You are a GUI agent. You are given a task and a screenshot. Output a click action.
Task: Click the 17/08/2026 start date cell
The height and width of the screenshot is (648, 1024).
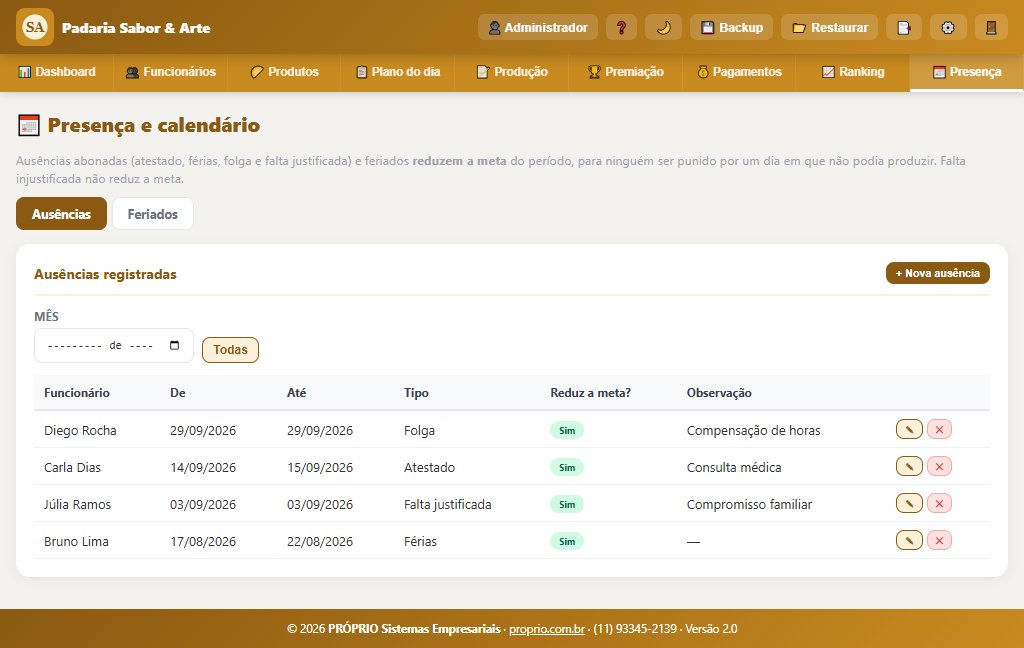tap(203, 542)
